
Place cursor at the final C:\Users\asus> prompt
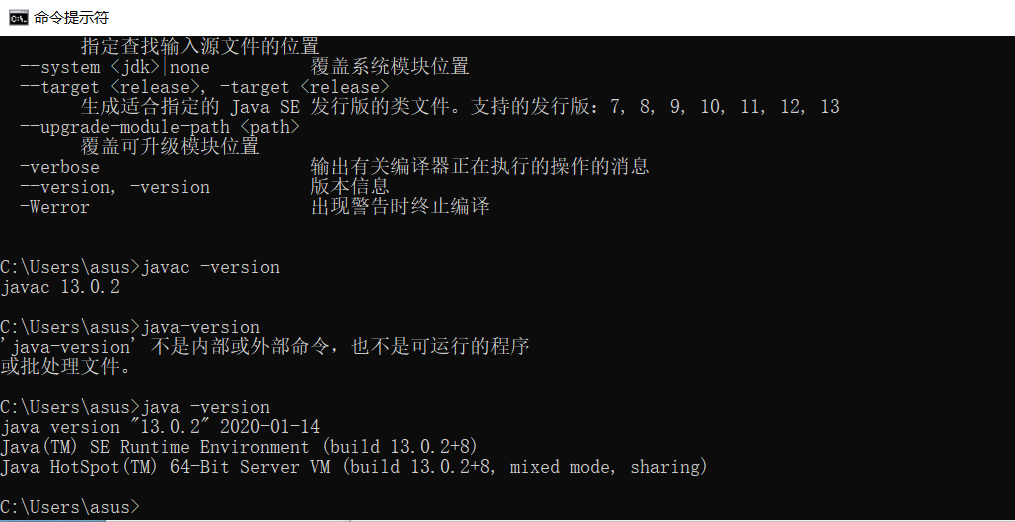pos(70,506)
